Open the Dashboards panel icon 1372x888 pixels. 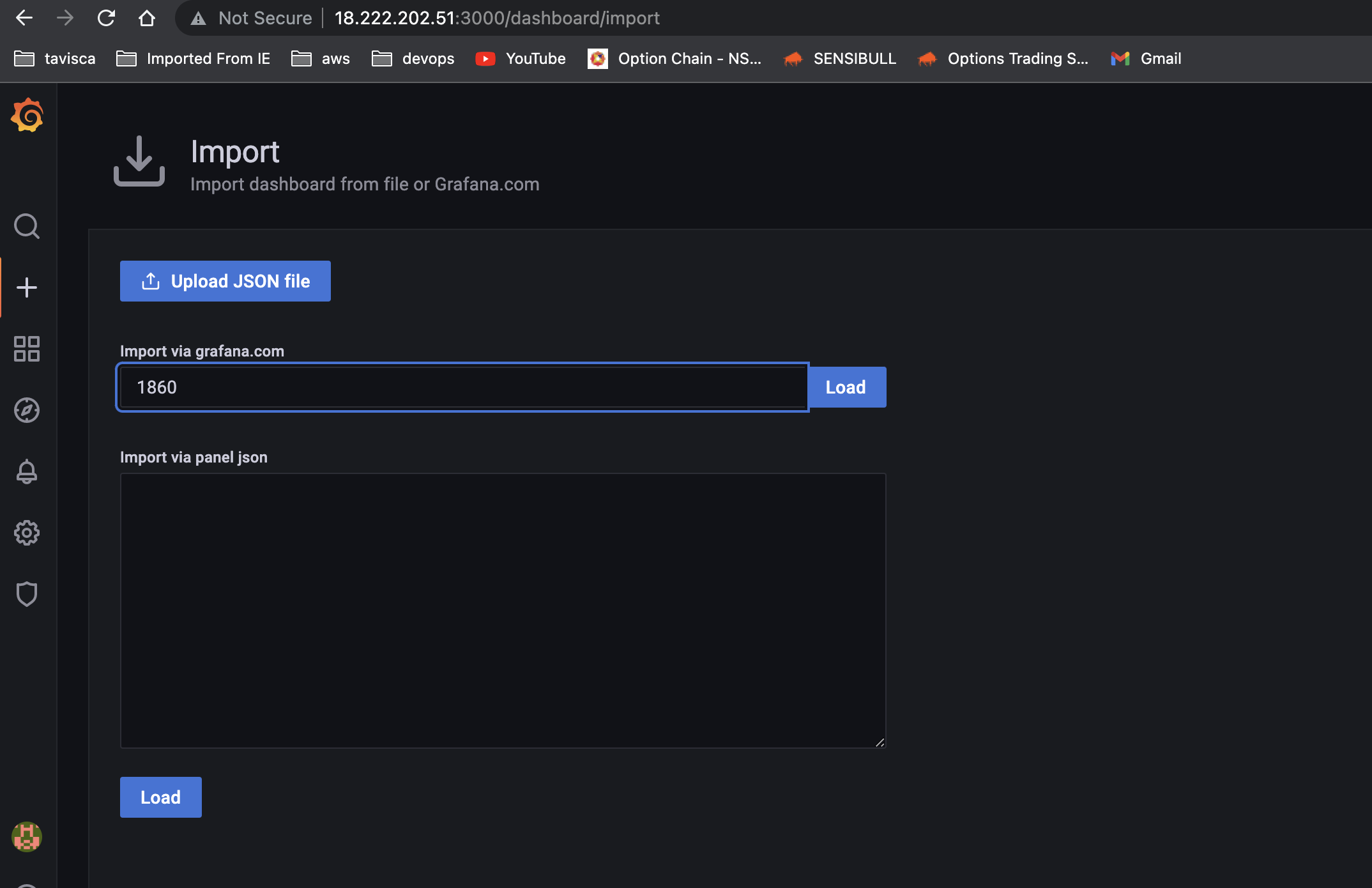(27, 349)
